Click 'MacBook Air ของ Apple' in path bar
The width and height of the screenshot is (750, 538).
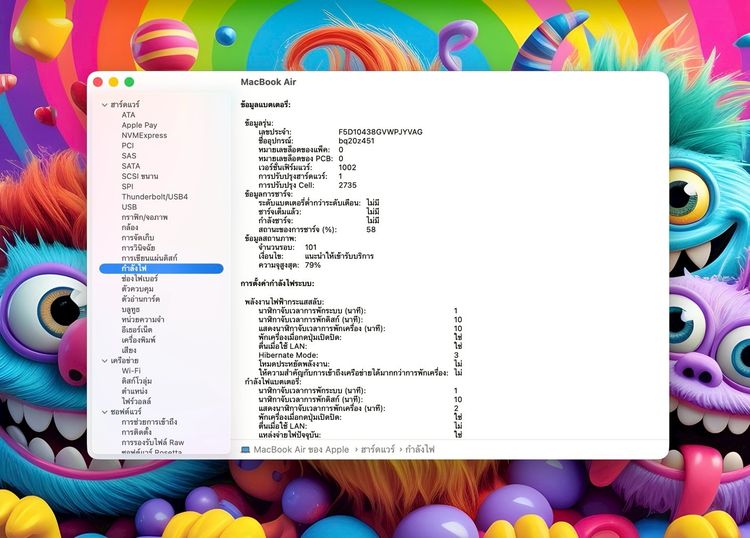(301, 450)
